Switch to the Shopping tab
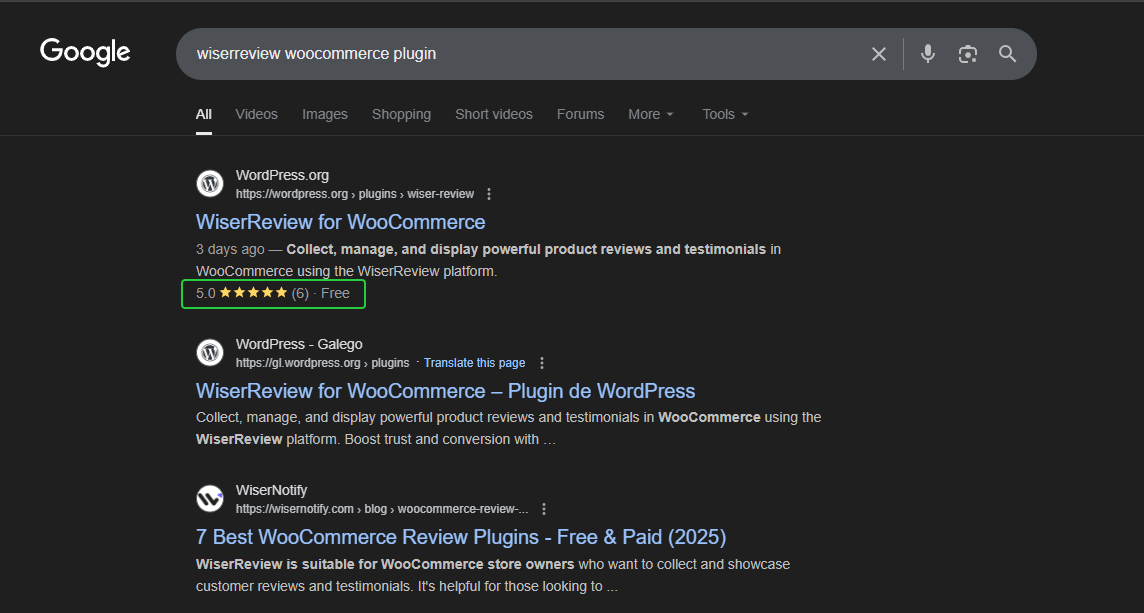Viewport: 1144px width, 613px height. [x=401, y=114]
